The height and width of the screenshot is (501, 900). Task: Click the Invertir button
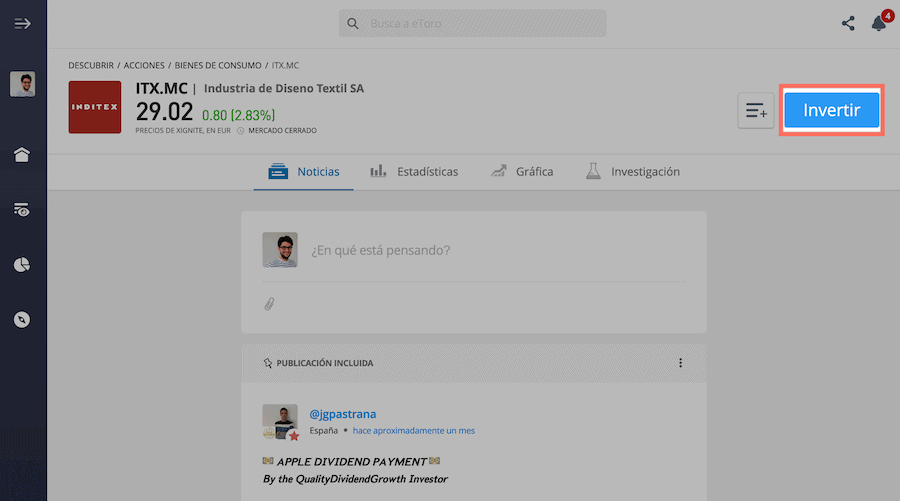click(831, 110)
